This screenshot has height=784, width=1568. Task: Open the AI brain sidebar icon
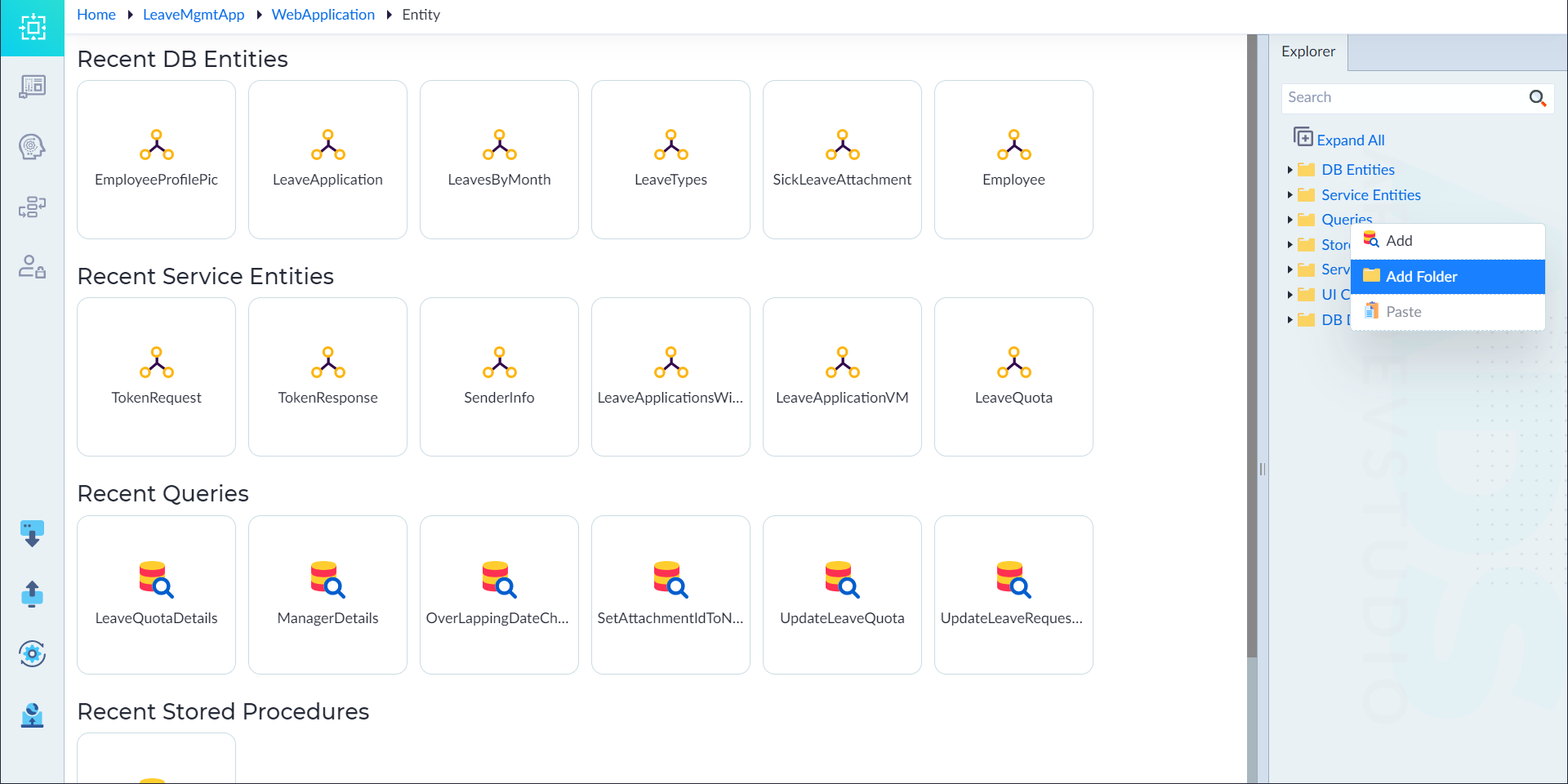[32, 147]
